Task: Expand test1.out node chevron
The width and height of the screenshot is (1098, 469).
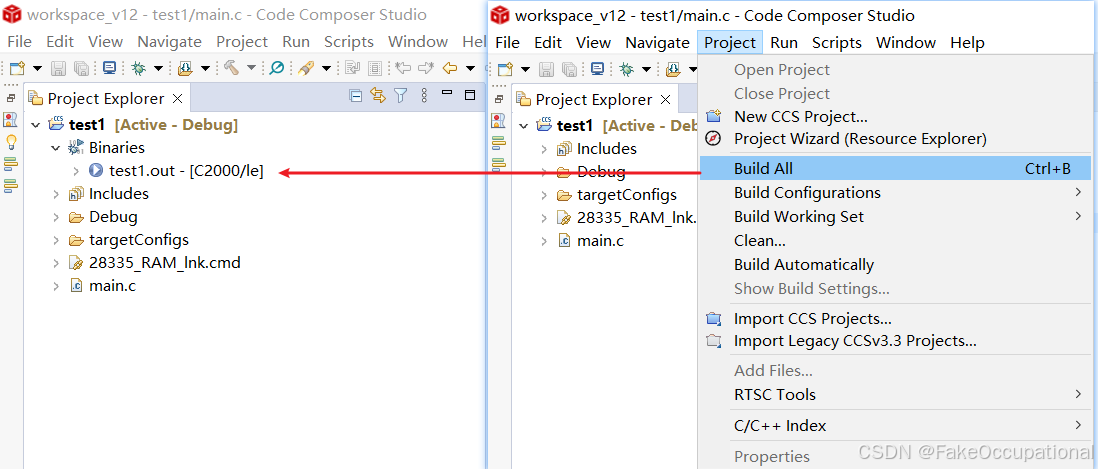Action: 76,171
